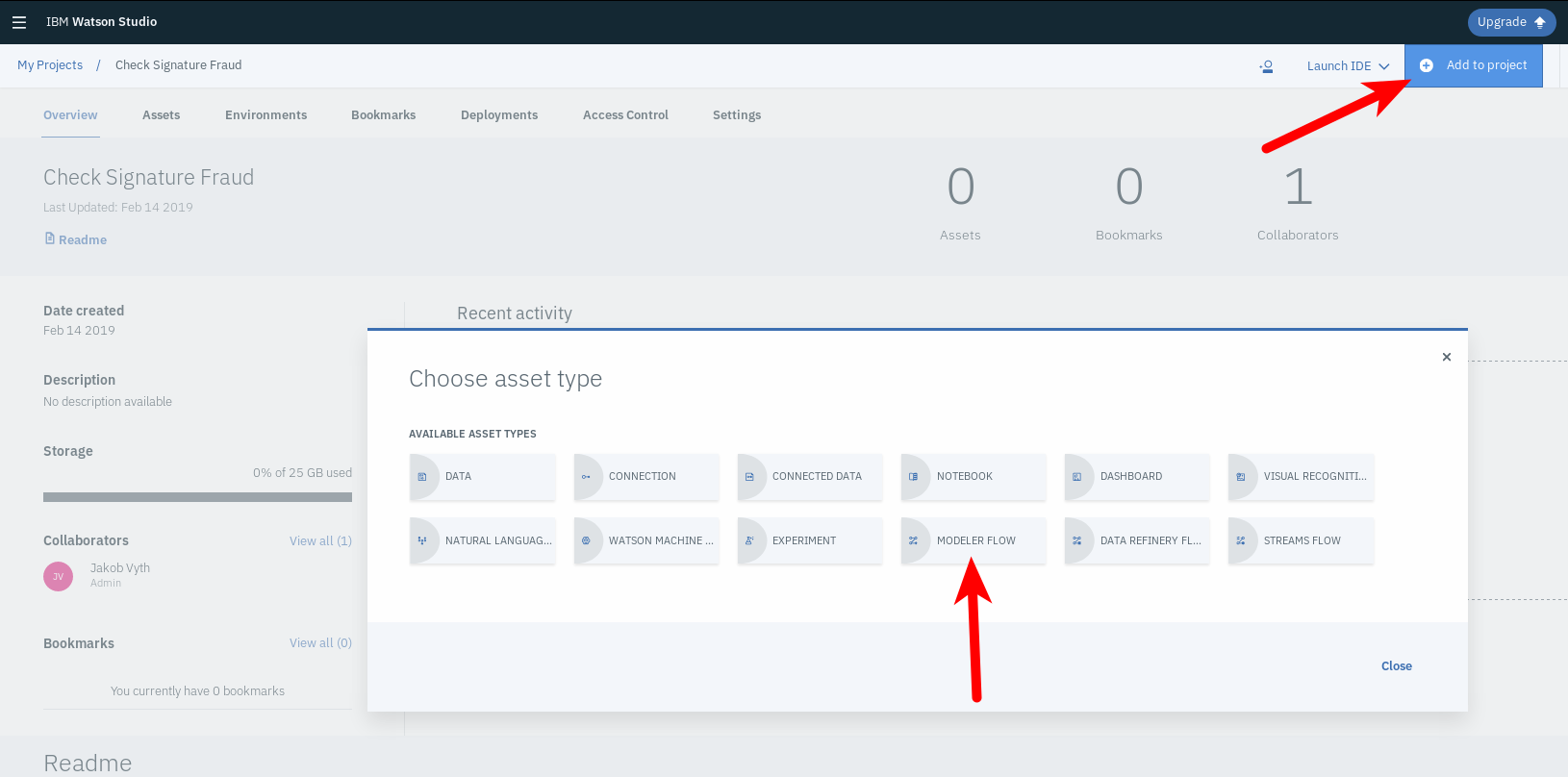Switch to the Assets tab
The width and height of the screenshot is (1568, 777).
161,115
